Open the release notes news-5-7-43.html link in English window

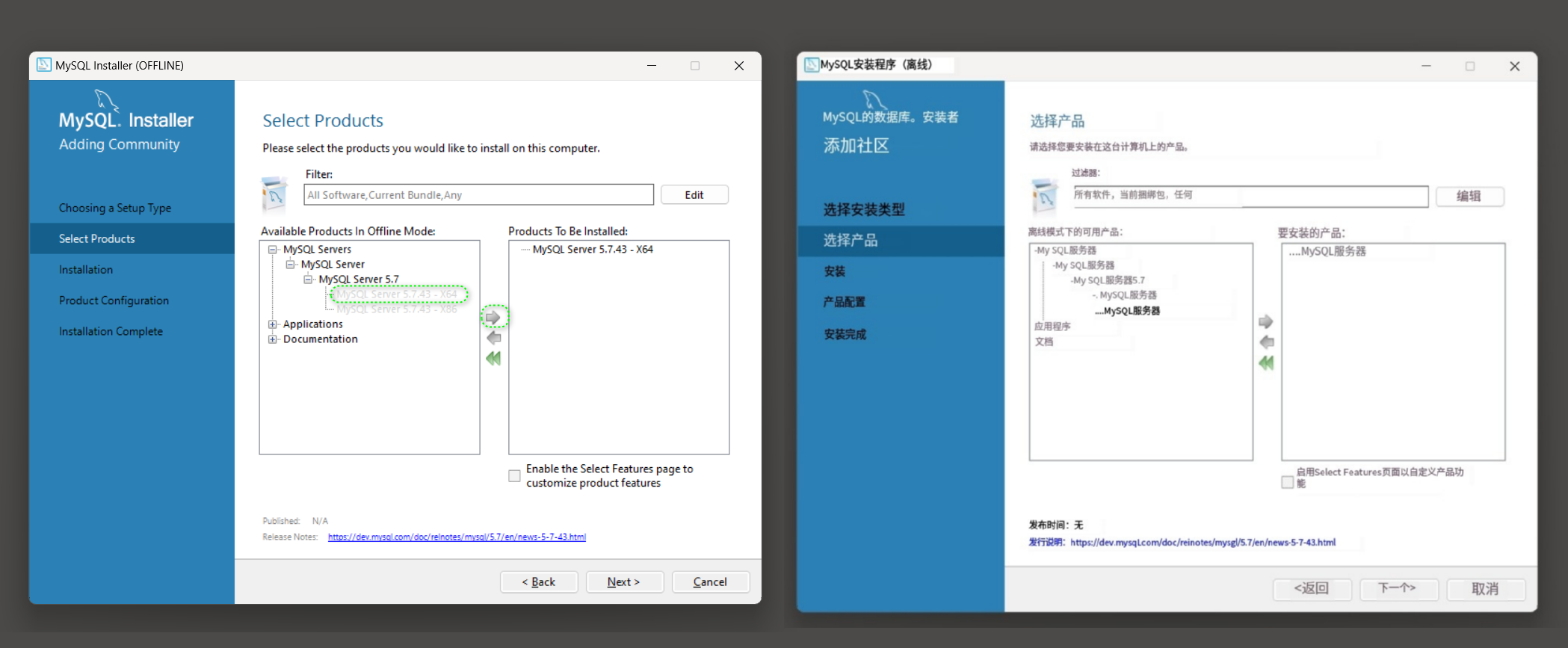click(457, 537)
